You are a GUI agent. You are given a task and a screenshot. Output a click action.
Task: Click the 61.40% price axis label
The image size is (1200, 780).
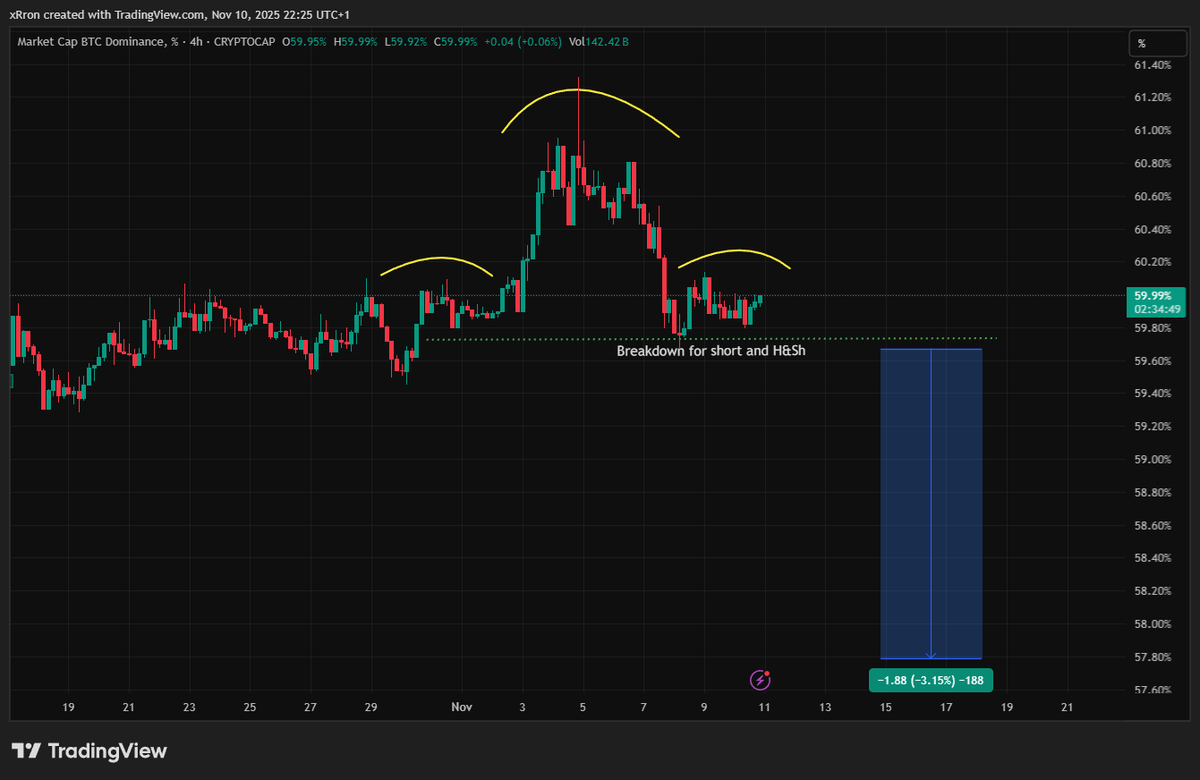click(1152, 65)
